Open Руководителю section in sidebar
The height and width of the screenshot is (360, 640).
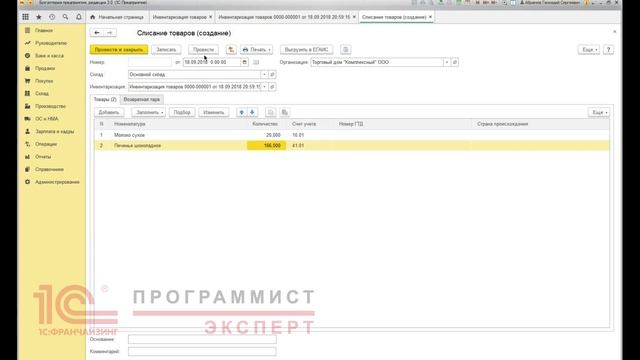pyautogui.click(x=51, y=43)
